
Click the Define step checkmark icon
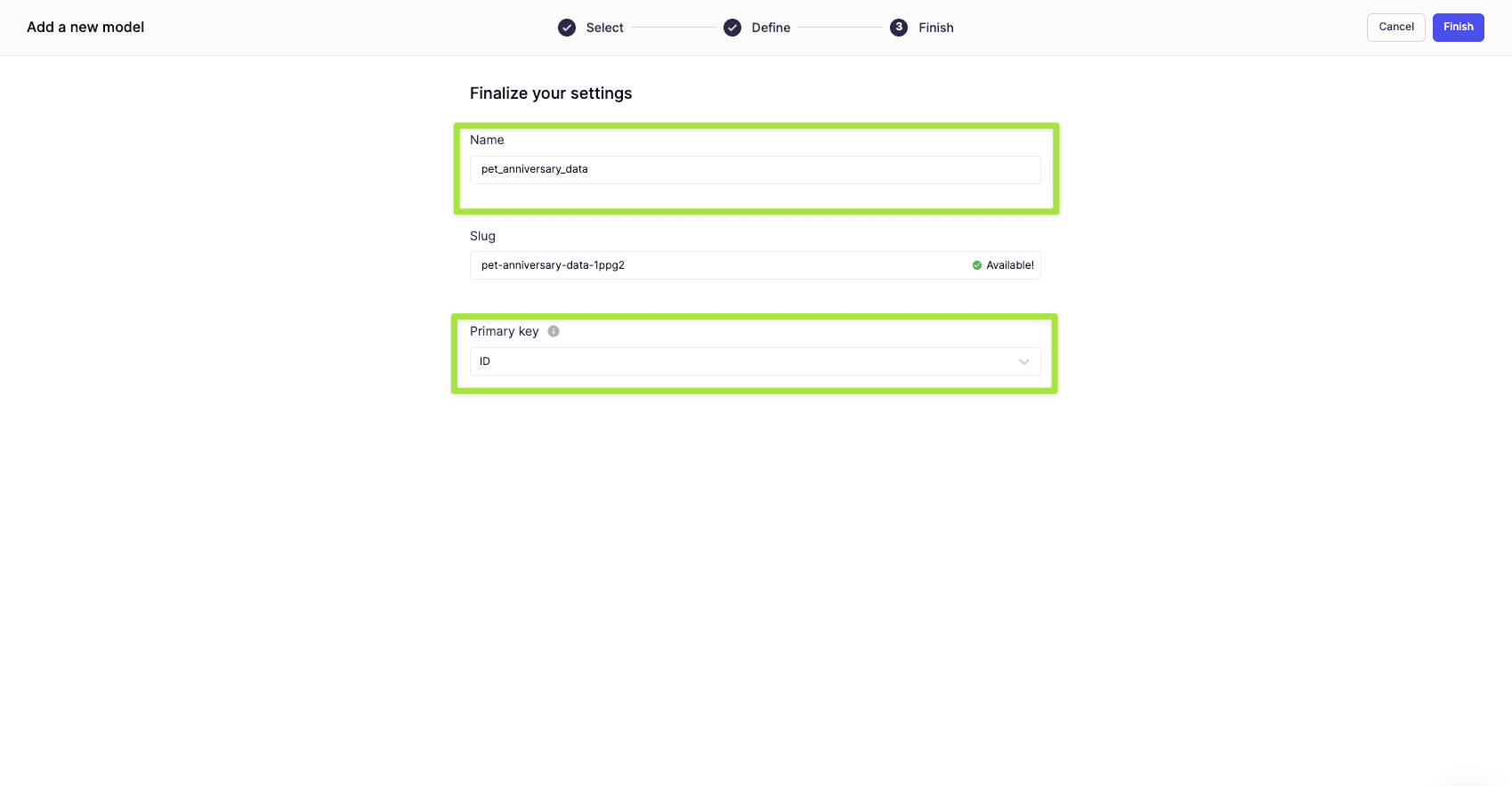732,28
